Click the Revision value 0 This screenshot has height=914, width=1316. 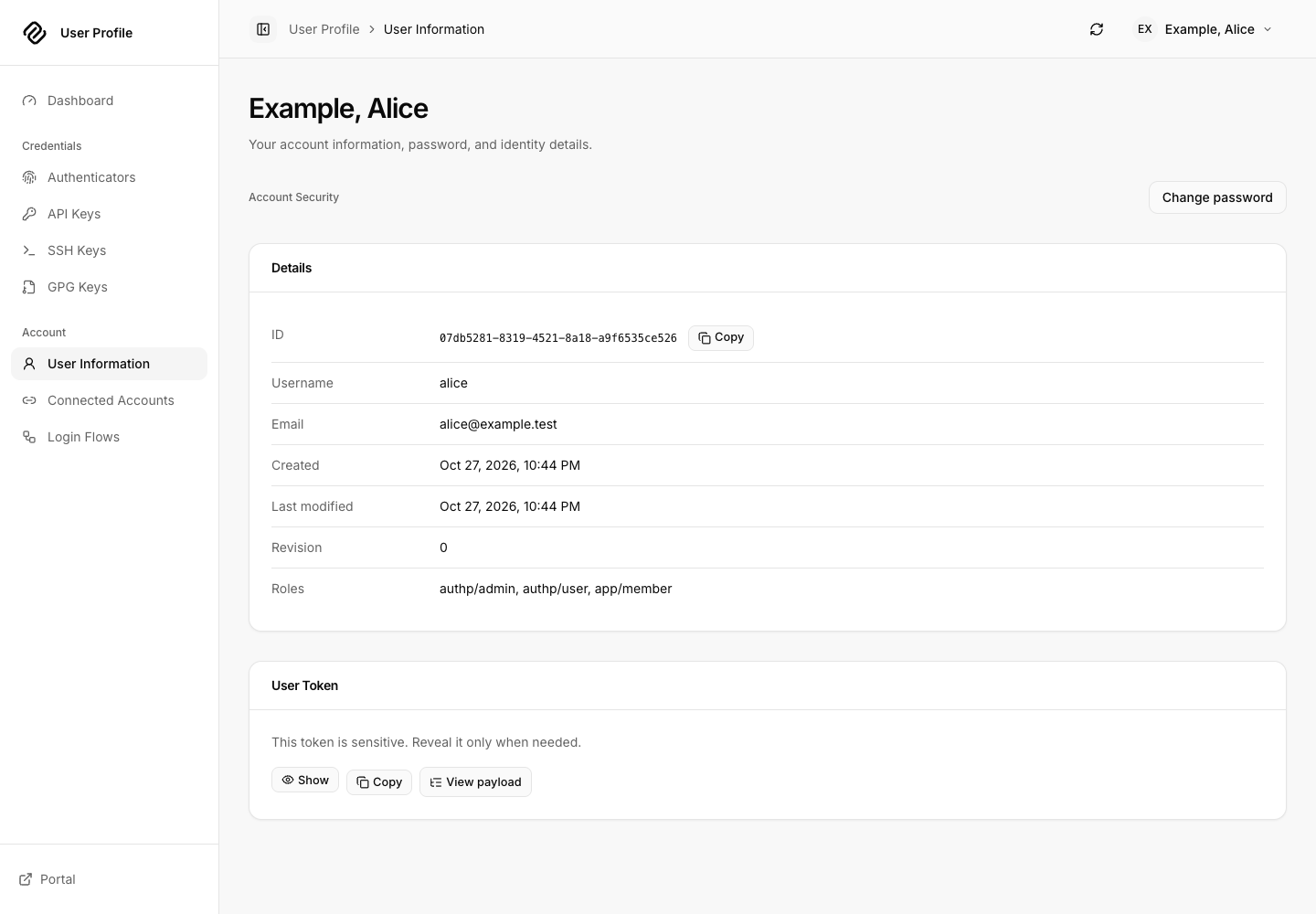pos(443,547)
